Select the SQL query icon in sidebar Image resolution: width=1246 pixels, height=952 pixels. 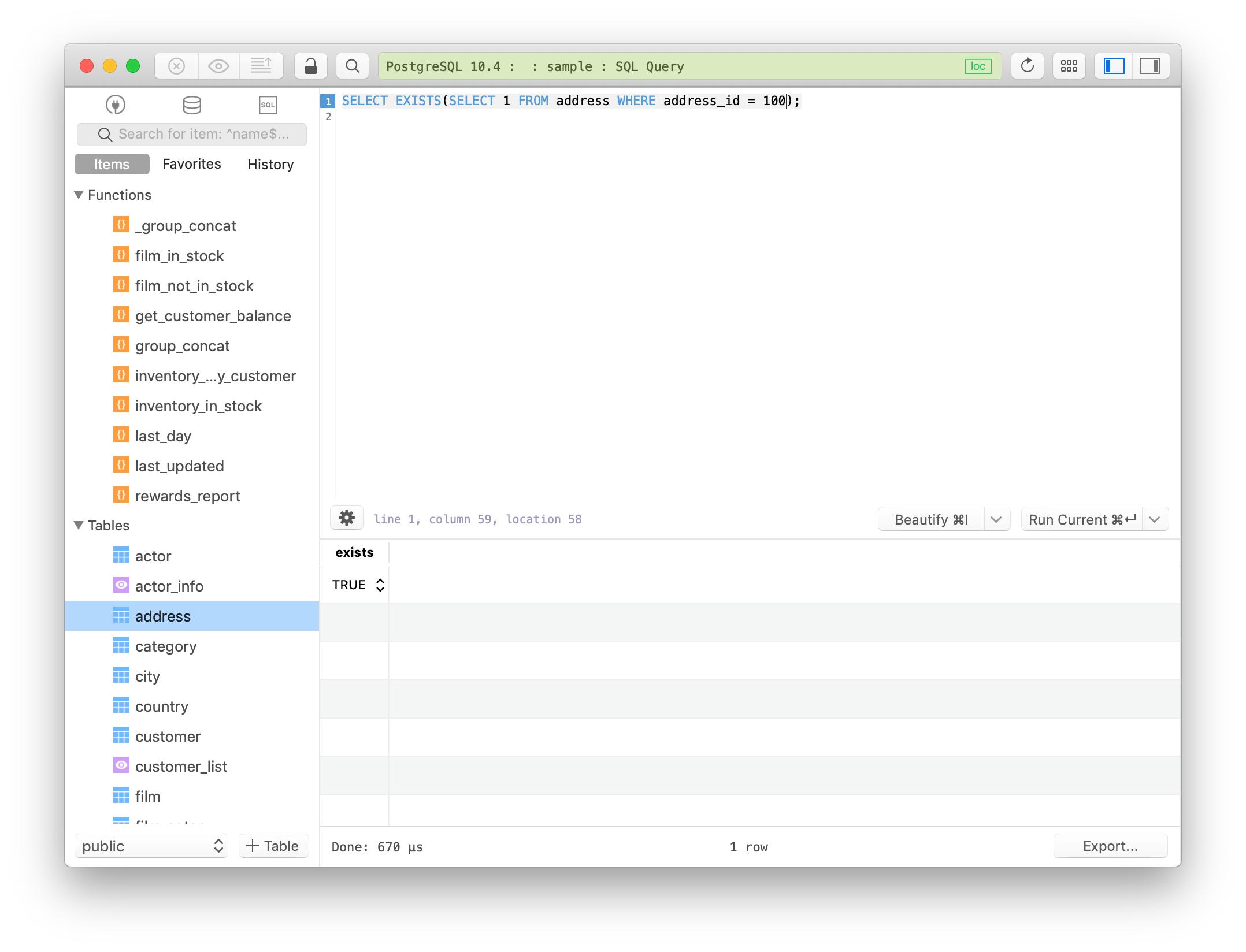[268, 105]
